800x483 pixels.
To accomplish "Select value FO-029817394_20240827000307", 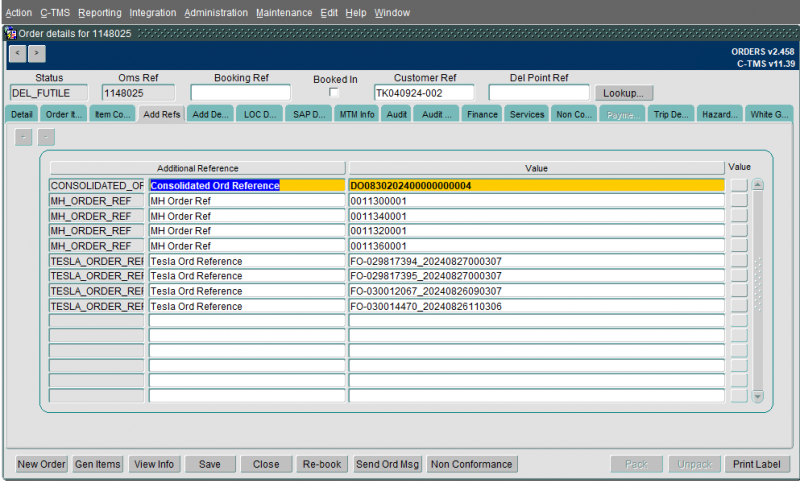I will (x=536, y=261).
